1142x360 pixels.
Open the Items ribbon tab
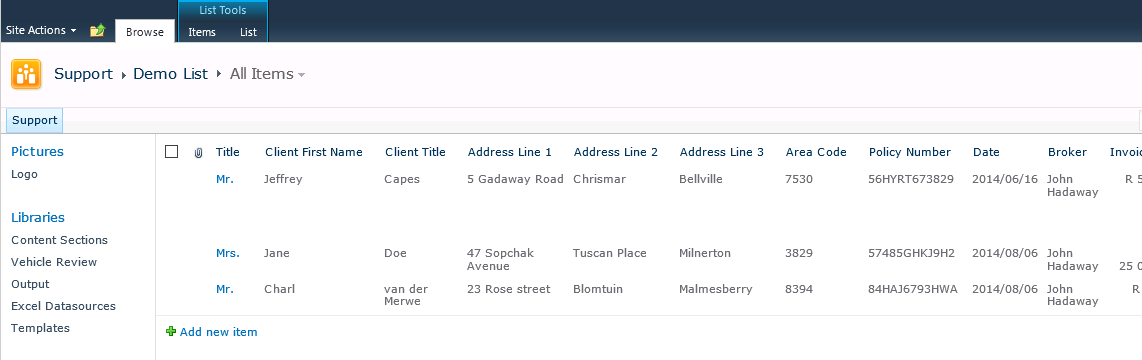coord(202,32)
